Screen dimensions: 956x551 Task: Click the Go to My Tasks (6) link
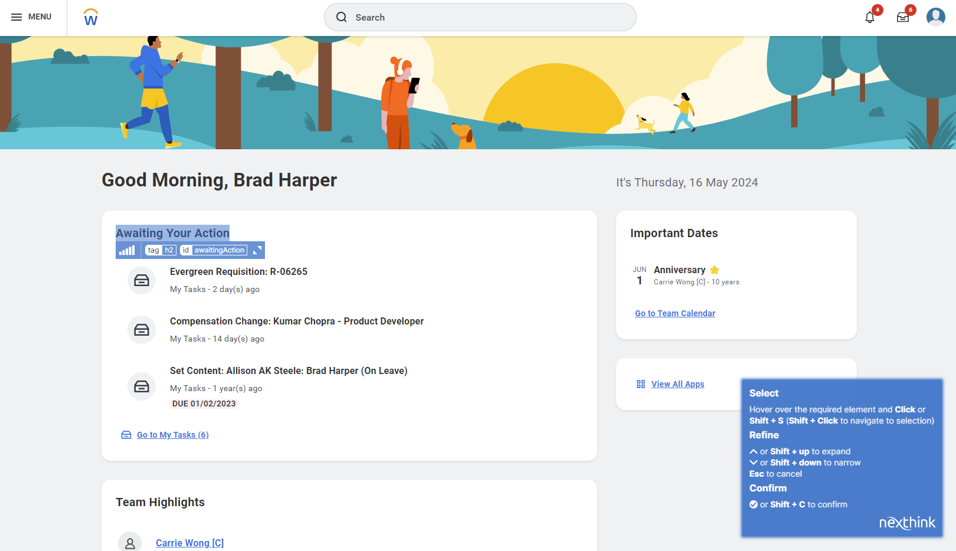(x=172, y=435)
